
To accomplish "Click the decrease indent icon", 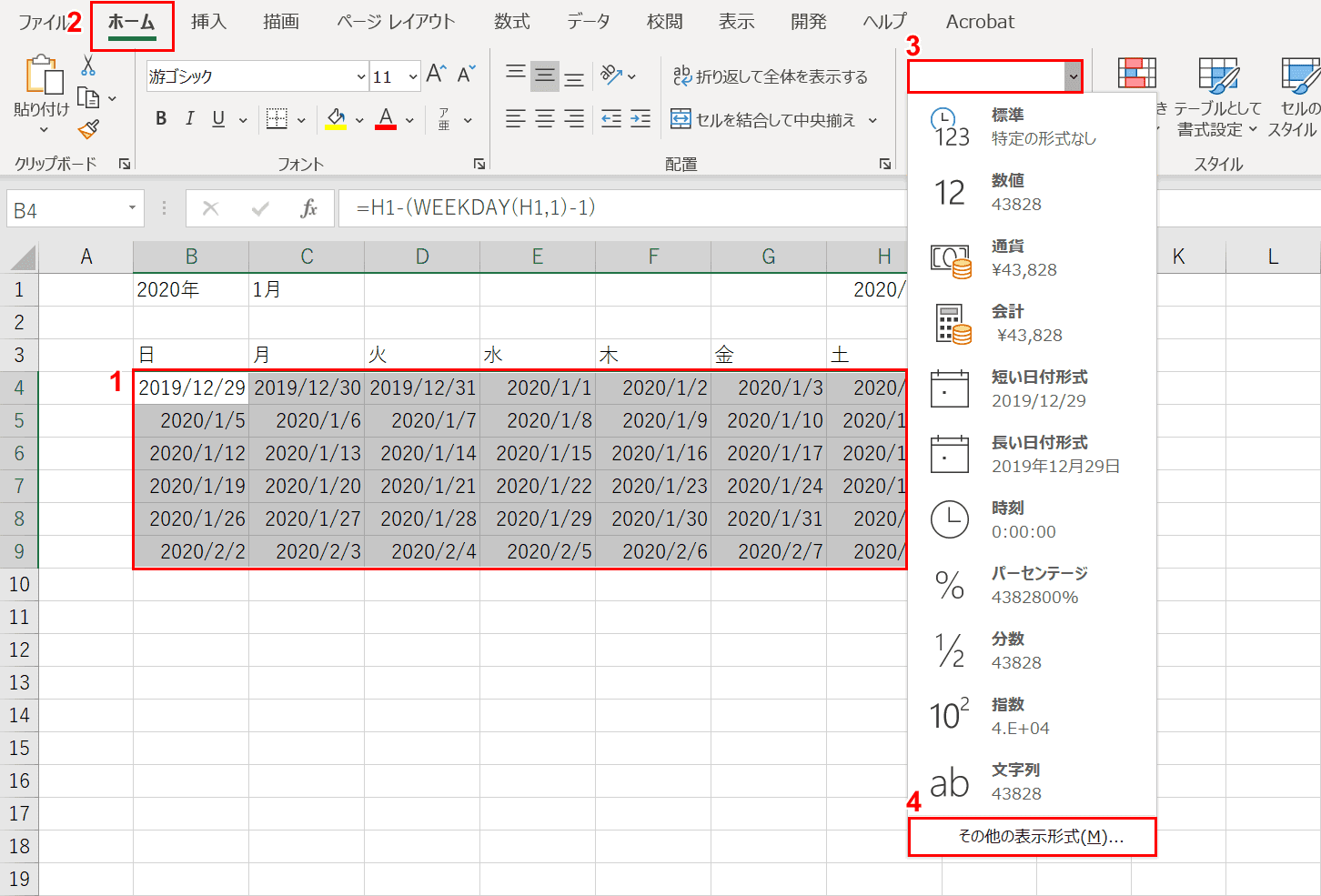I will coord(611,119).
